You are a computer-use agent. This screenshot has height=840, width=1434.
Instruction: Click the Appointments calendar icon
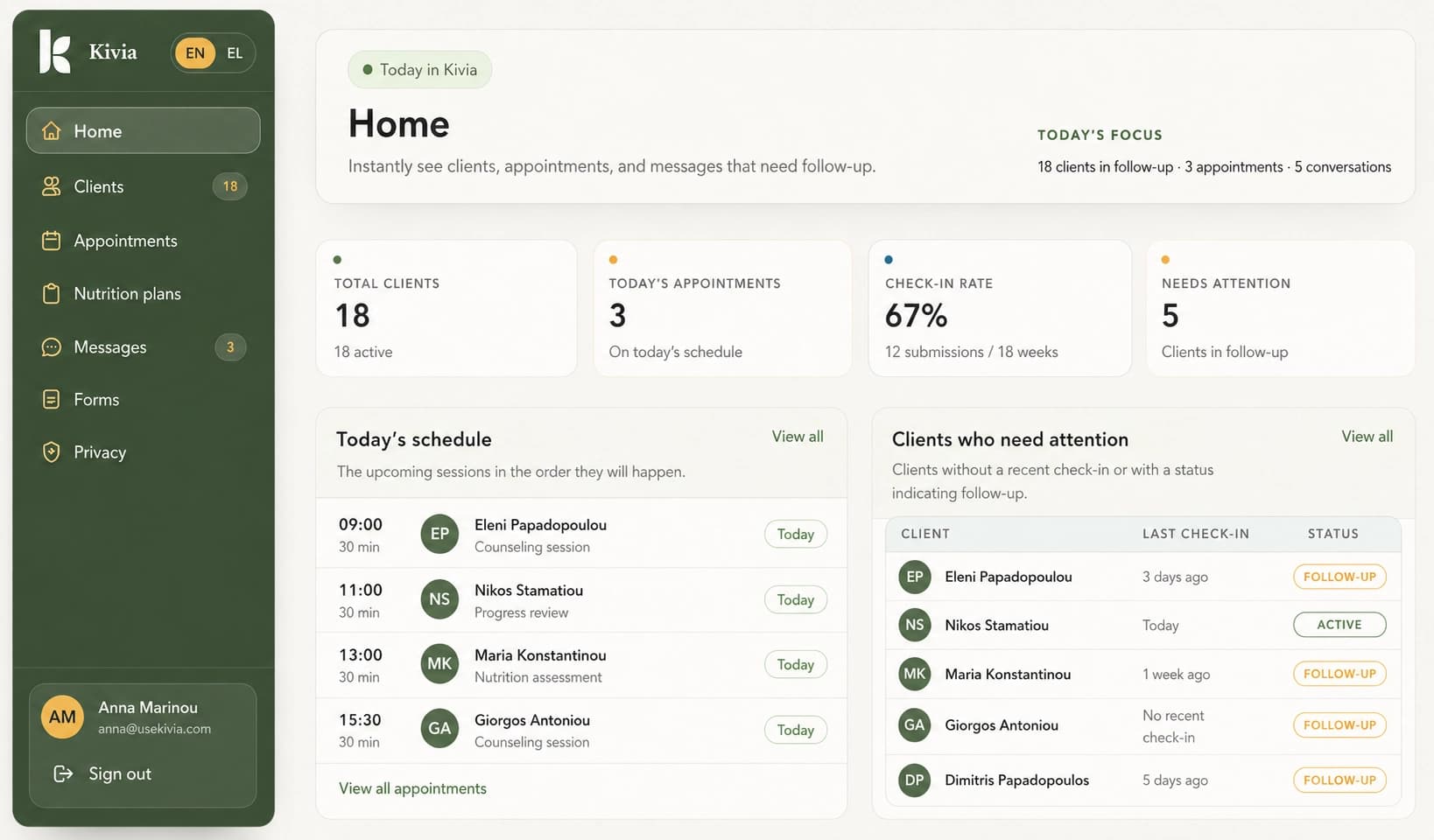(x=52, y=241)
